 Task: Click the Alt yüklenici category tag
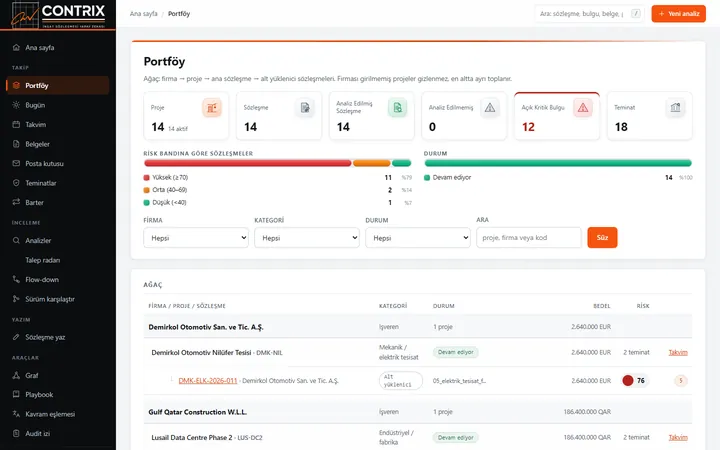(x=400, y=381)
